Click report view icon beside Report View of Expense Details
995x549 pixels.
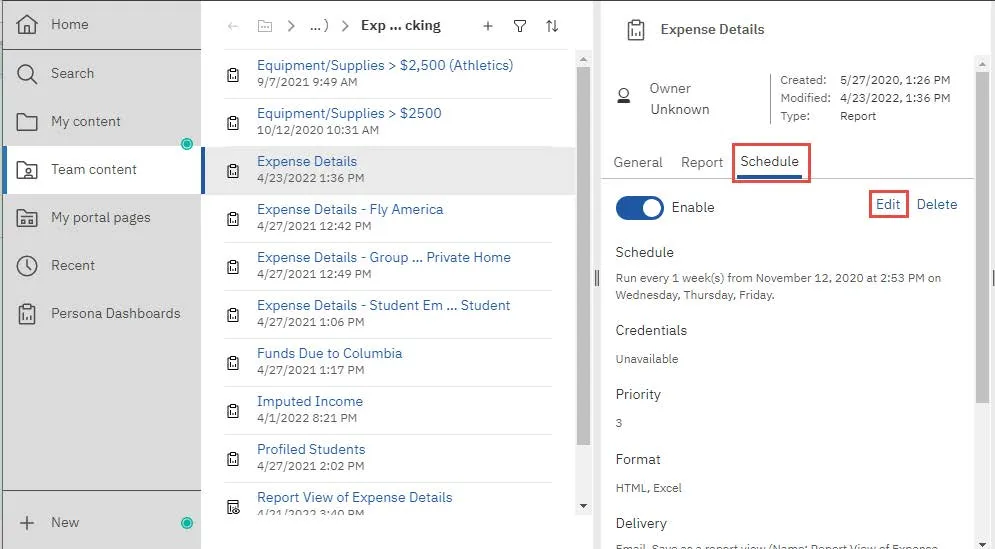pyautogui.click(x=233, y=507)
